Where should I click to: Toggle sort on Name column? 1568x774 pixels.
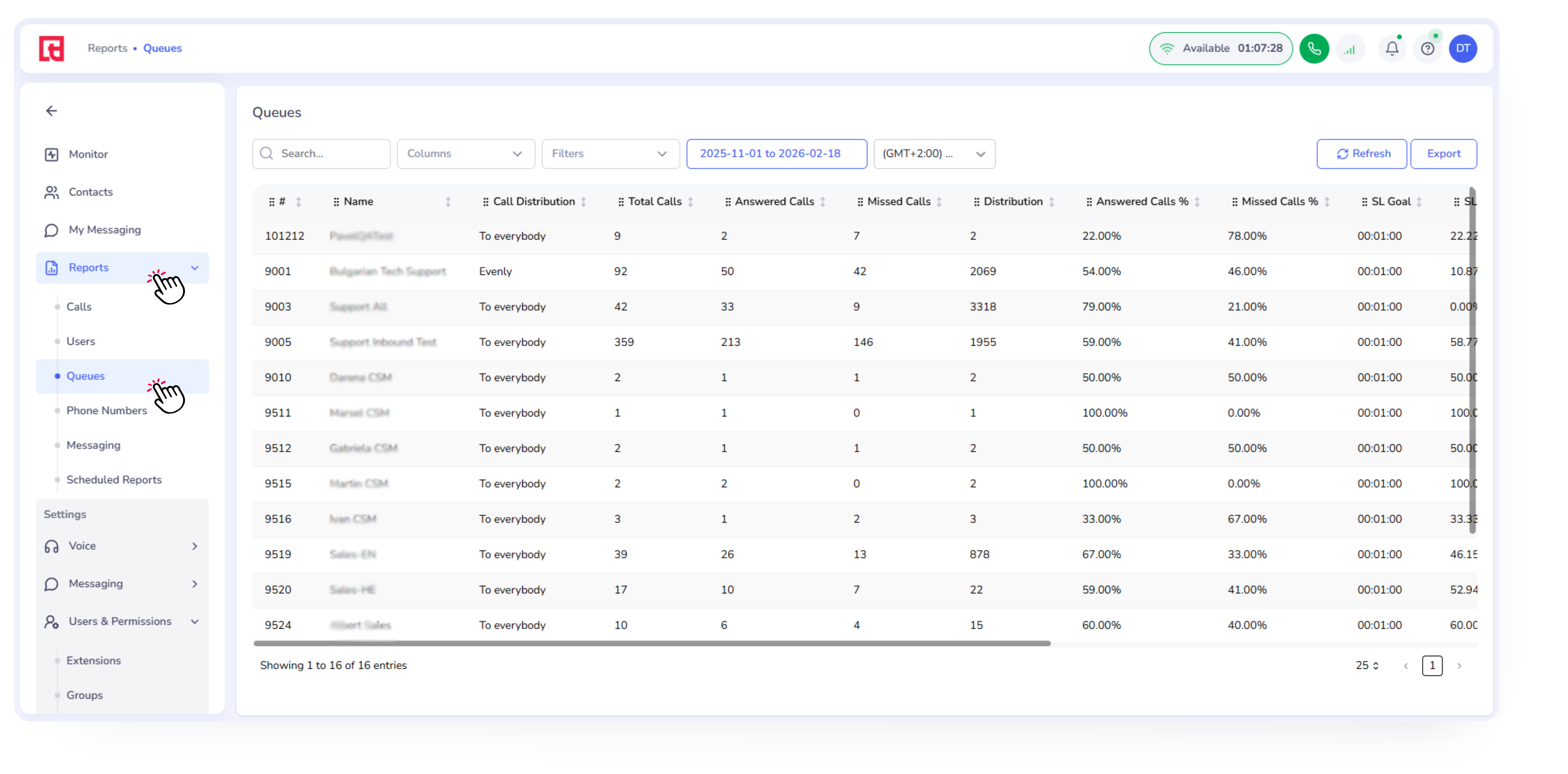coord(448,202)
